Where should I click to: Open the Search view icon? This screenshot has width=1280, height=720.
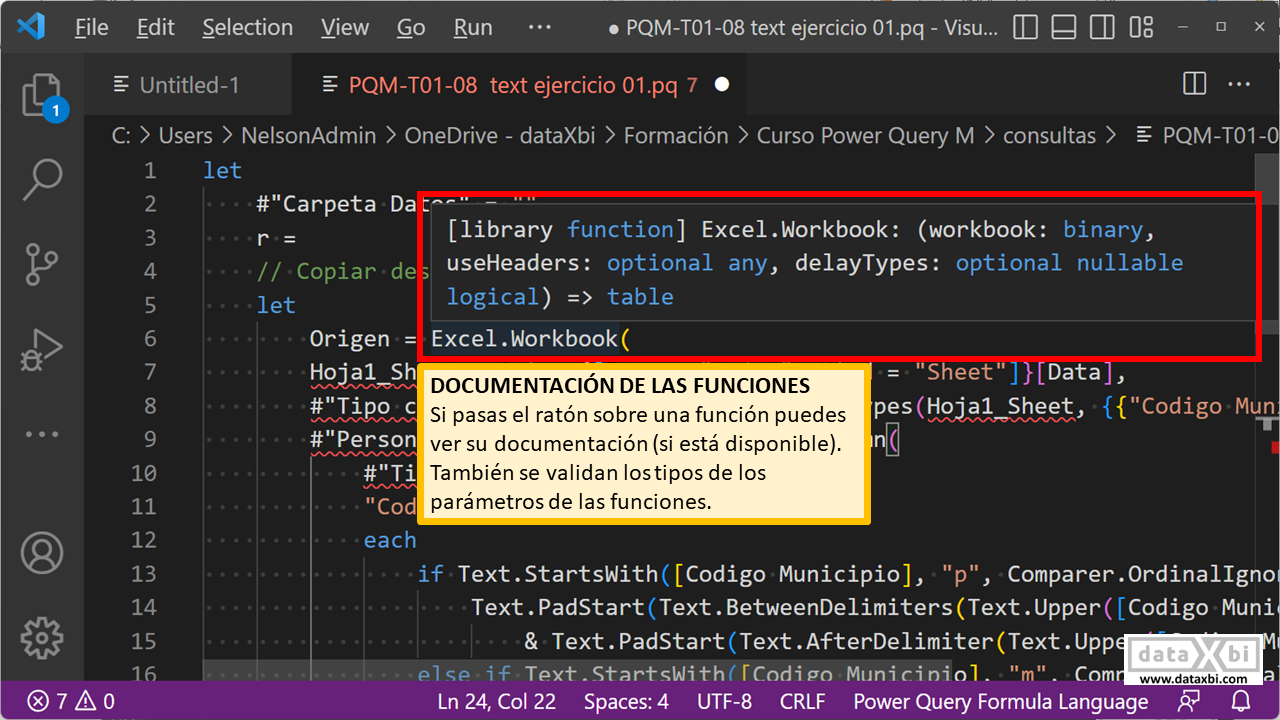click(x=42, y=180)
